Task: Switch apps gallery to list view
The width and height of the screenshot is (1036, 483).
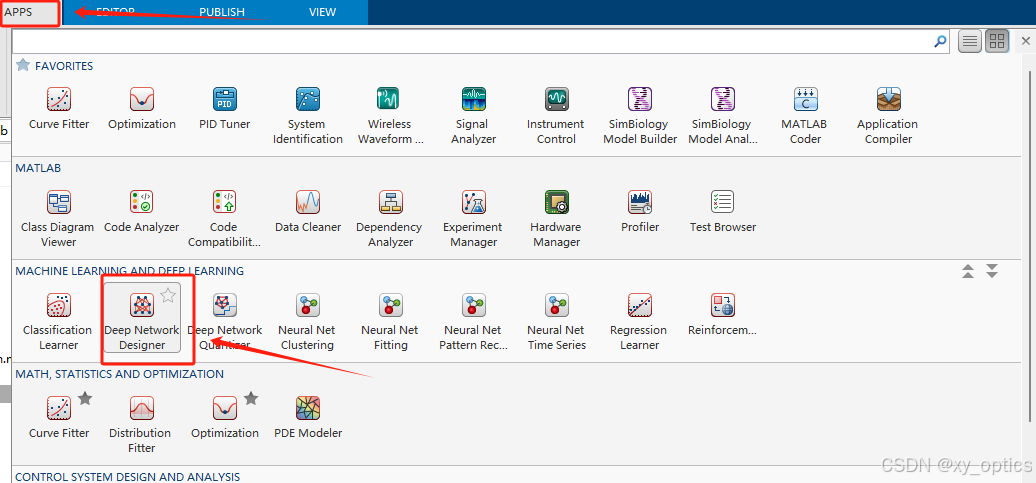Action: click(969, 42)
